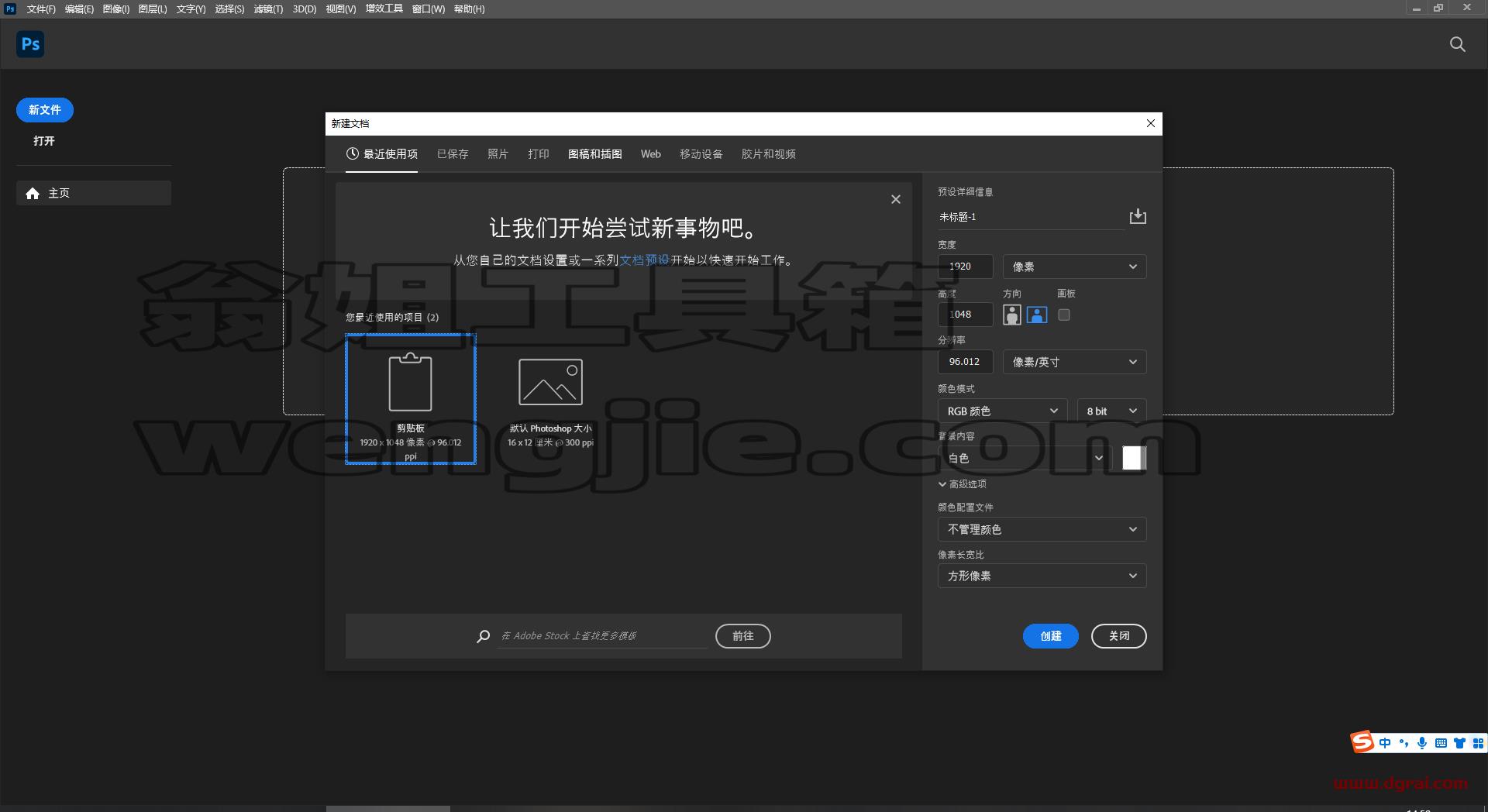Switch to the 图稿和插图 tab
The width and height of the screenshot is (1488, 812).
coord(595,154)
